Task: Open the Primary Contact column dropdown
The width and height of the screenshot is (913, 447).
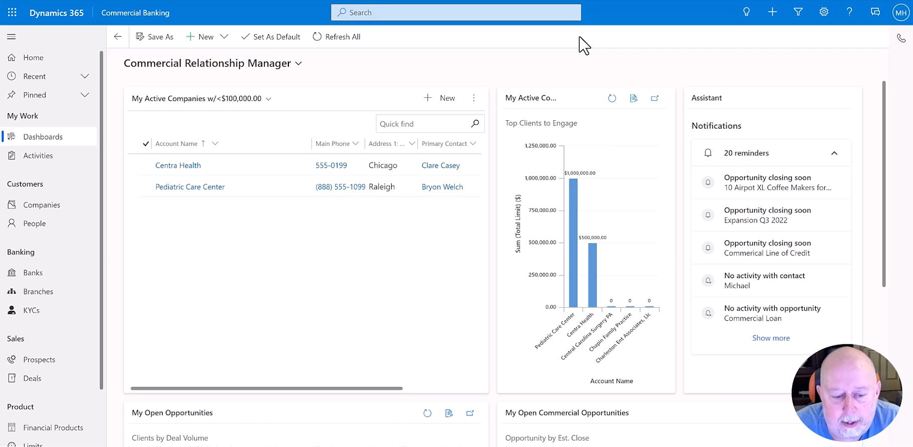Action: click(x=472, y=144)
